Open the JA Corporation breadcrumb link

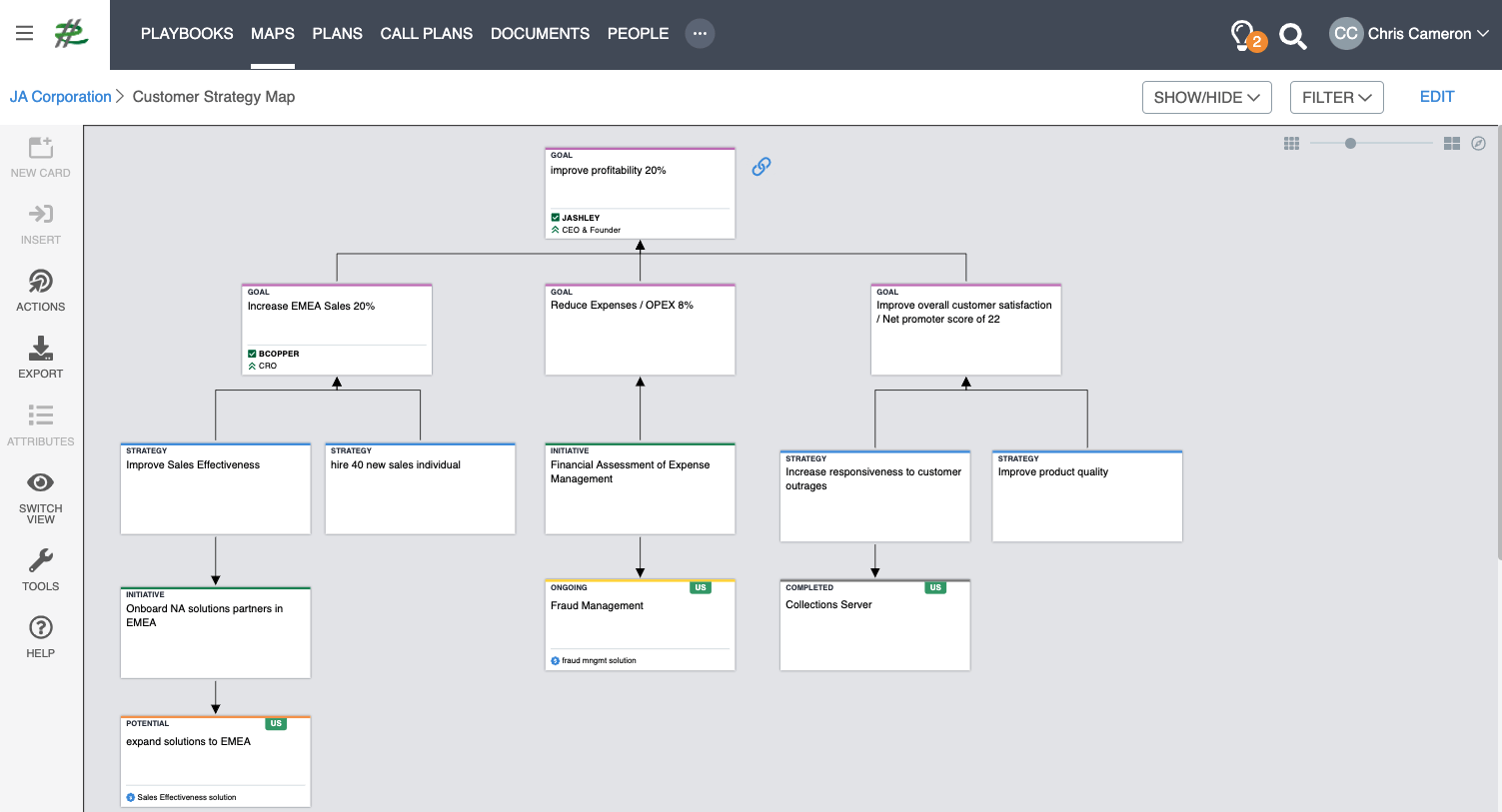point(61,97)
